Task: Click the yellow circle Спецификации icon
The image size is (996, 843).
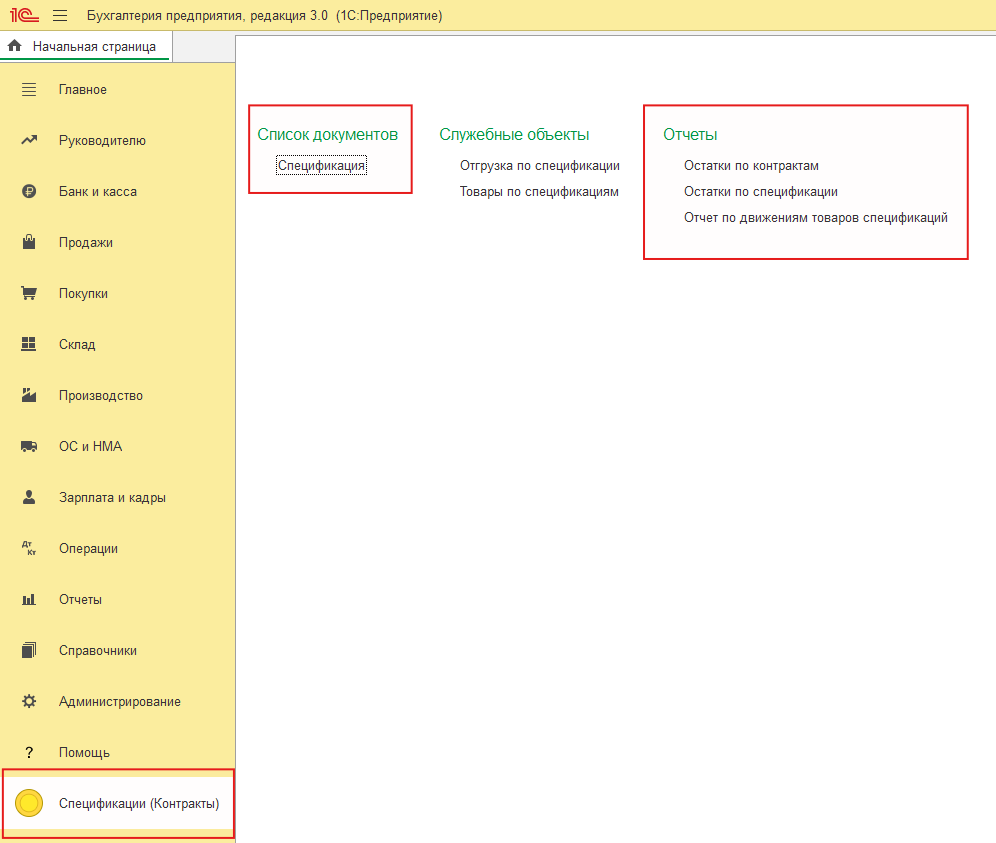Action: pyautogui.click(x=29, y=803)
